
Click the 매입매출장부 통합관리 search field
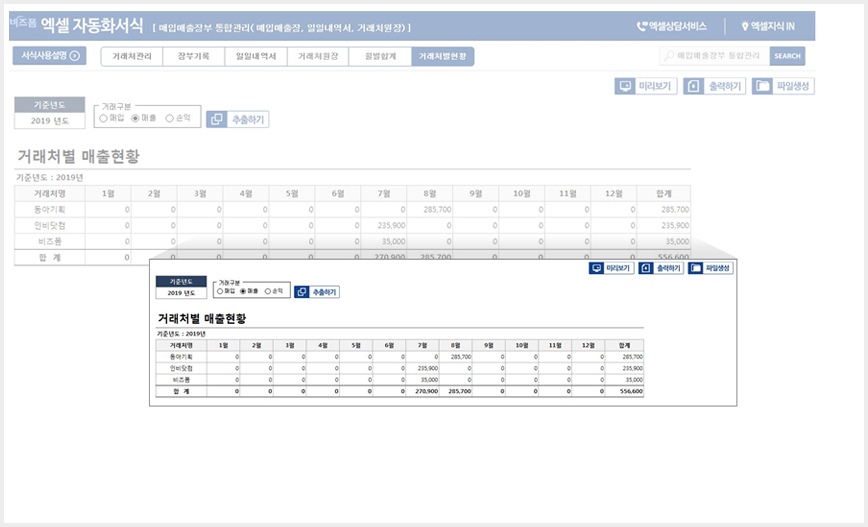pos(715,56)
